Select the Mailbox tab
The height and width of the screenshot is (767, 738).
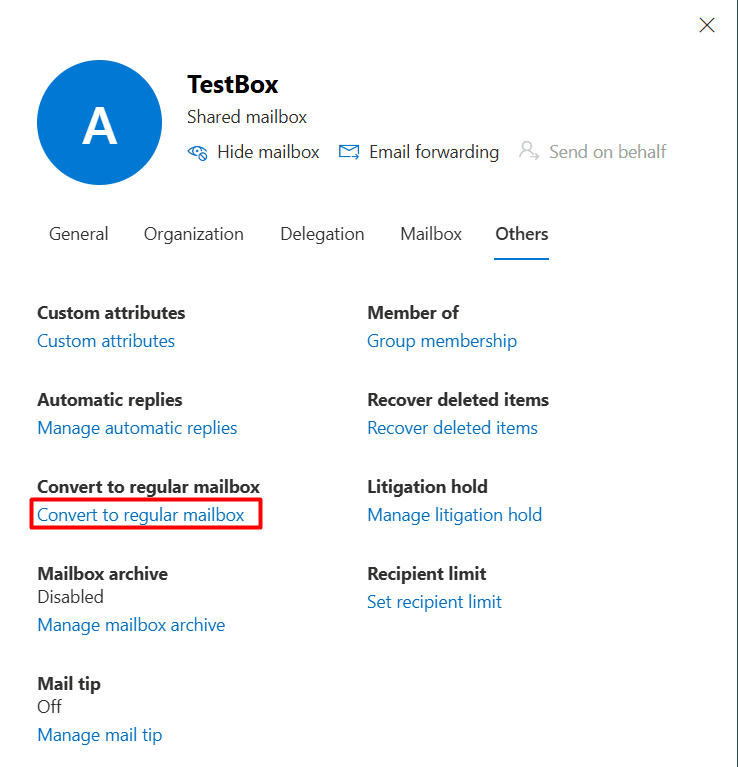[431, 234]
